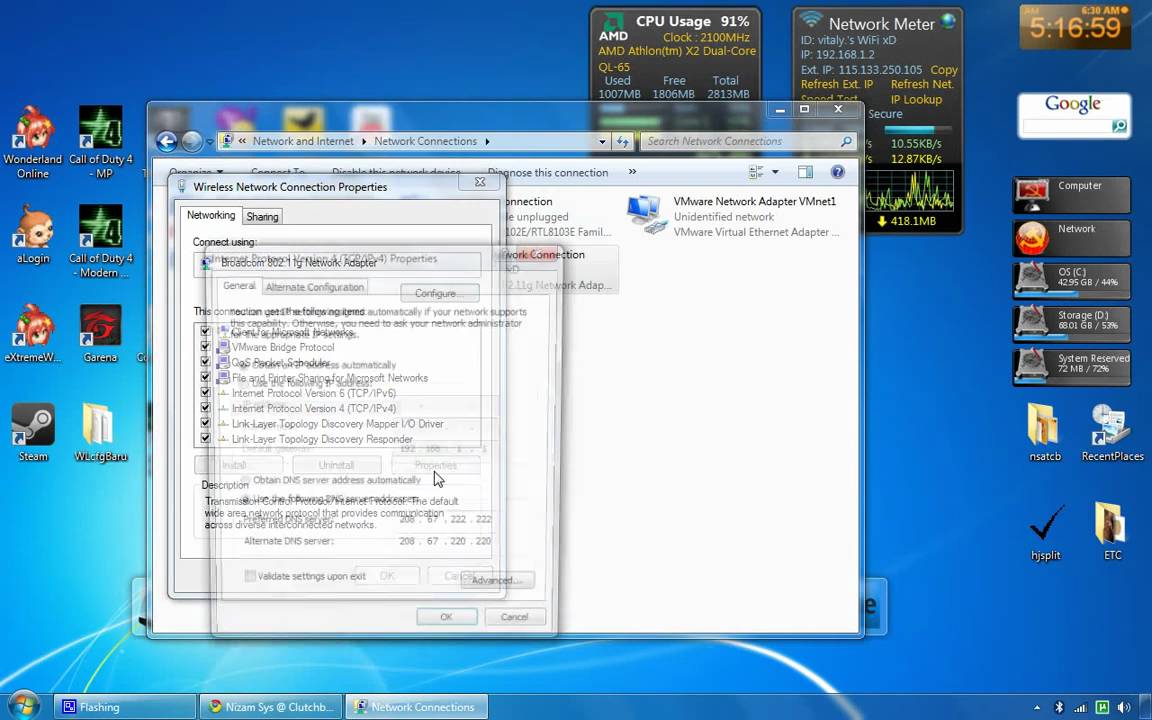Toggle the preview pane icon
The image size is (1152, 720).
(x=805, y=172)
